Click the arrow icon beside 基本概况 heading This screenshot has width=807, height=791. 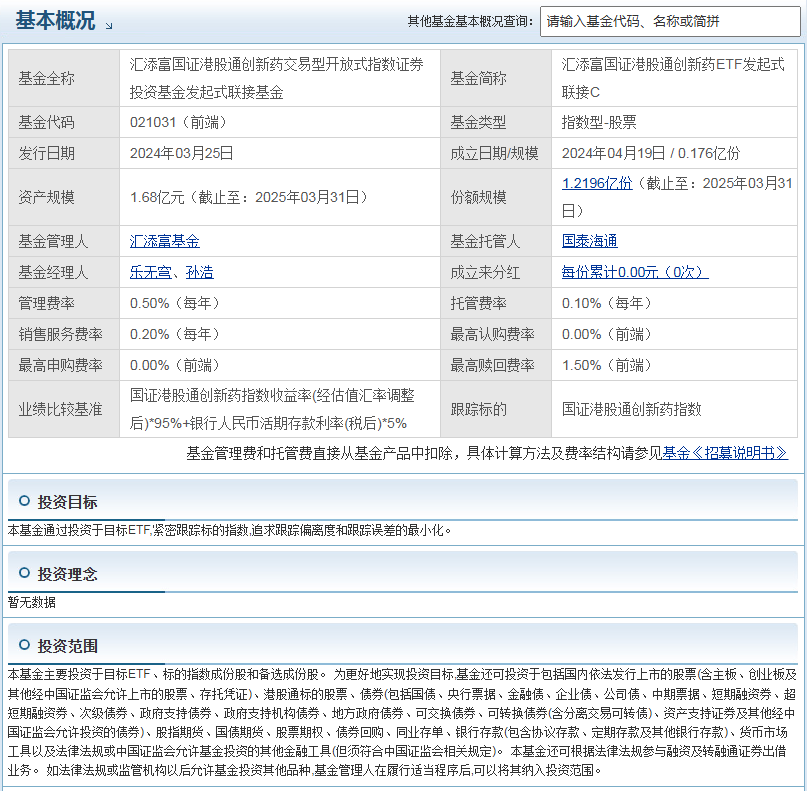coord(109,25)
